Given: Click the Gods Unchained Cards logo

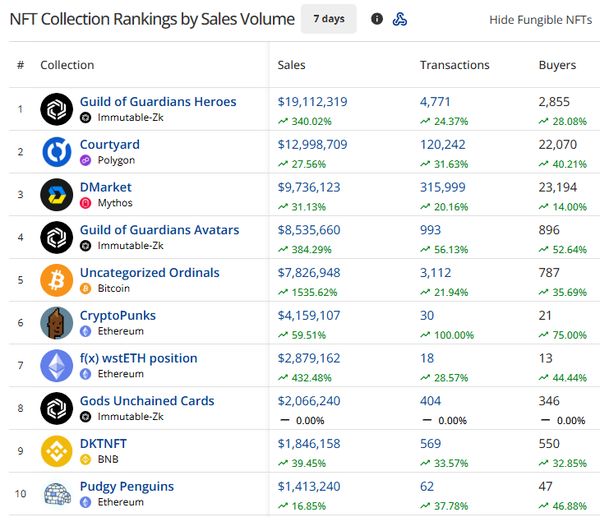Looking at the screenshot, I should click(x=57, y=408).
